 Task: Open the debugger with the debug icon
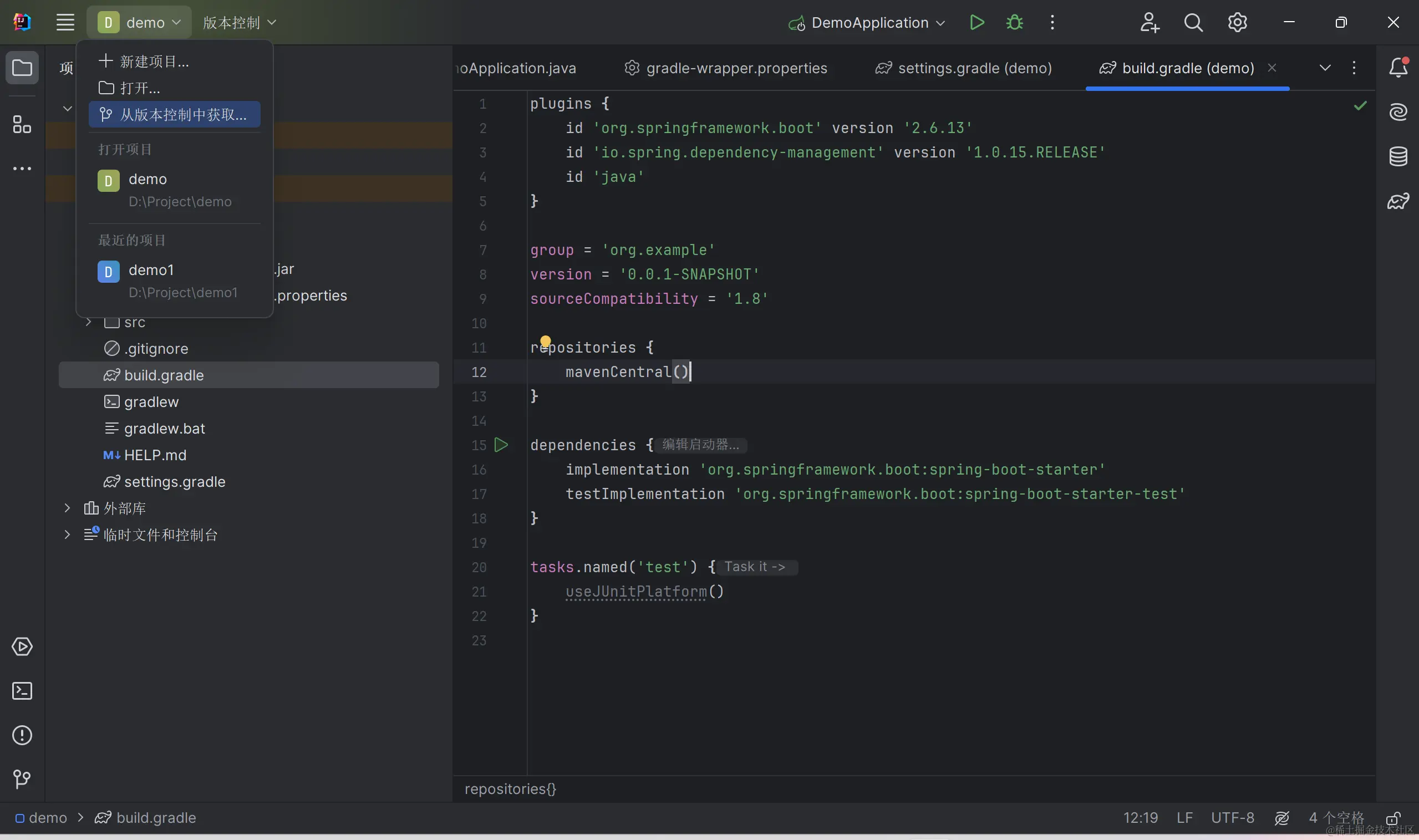click(x=1014, y=22)
